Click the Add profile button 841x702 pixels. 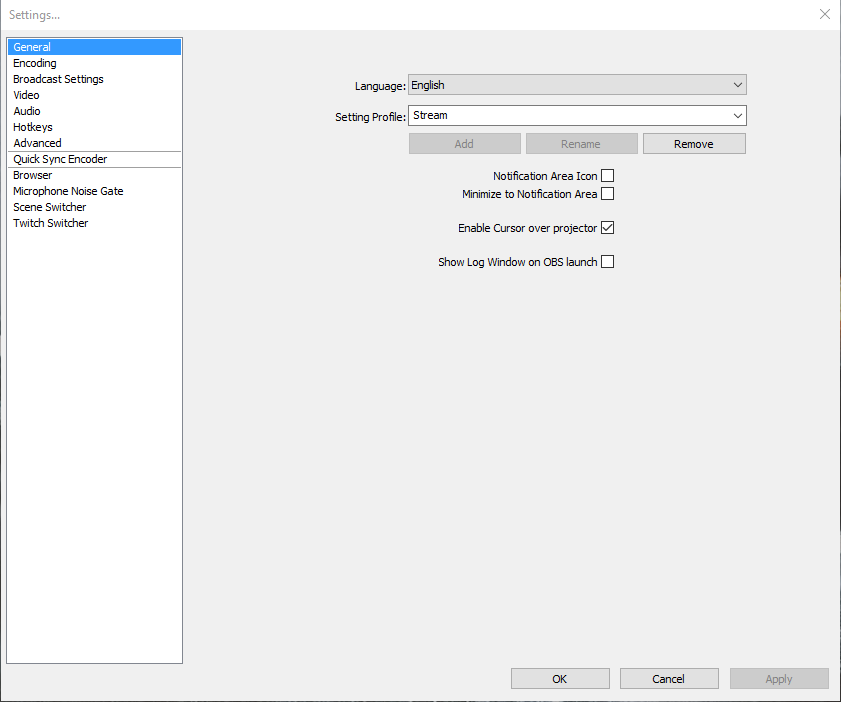pos(464,144)
